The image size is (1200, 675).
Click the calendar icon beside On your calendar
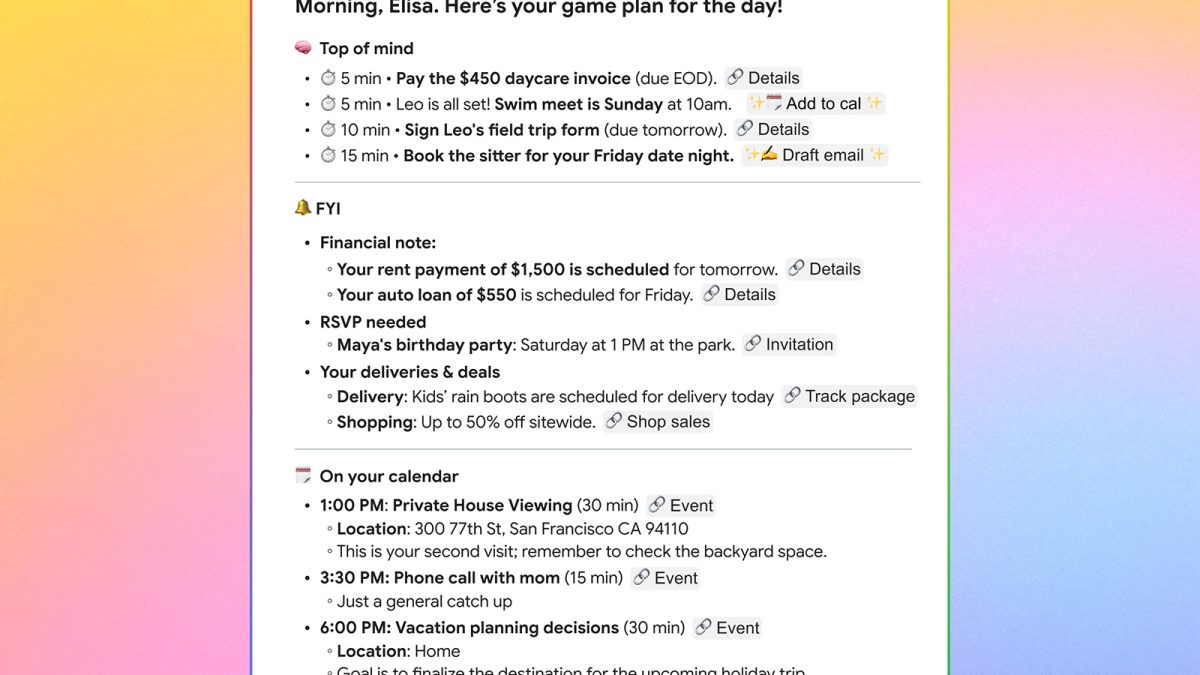(x=304, y=476)
